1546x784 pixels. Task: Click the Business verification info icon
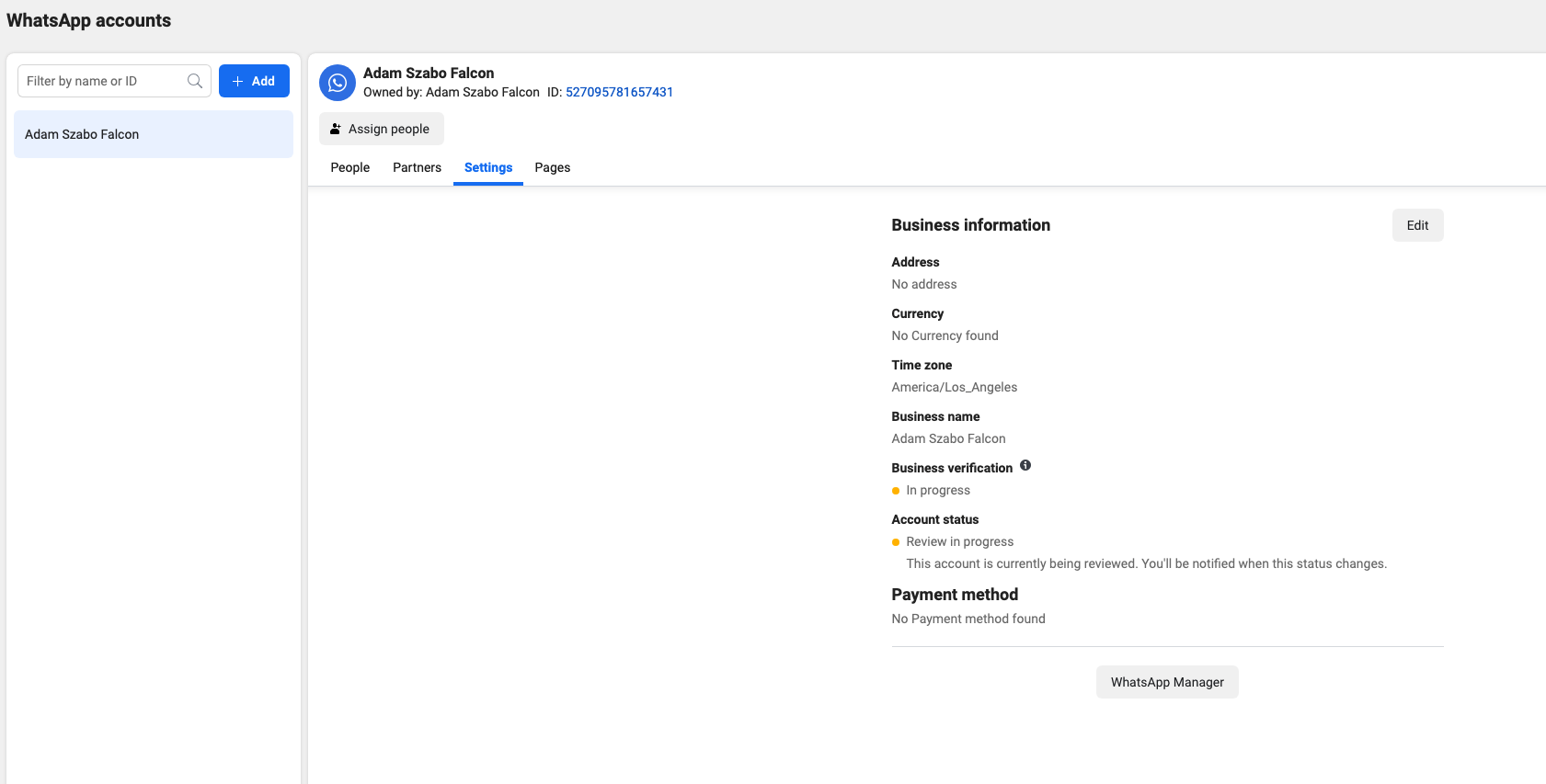pos(1025,465)
